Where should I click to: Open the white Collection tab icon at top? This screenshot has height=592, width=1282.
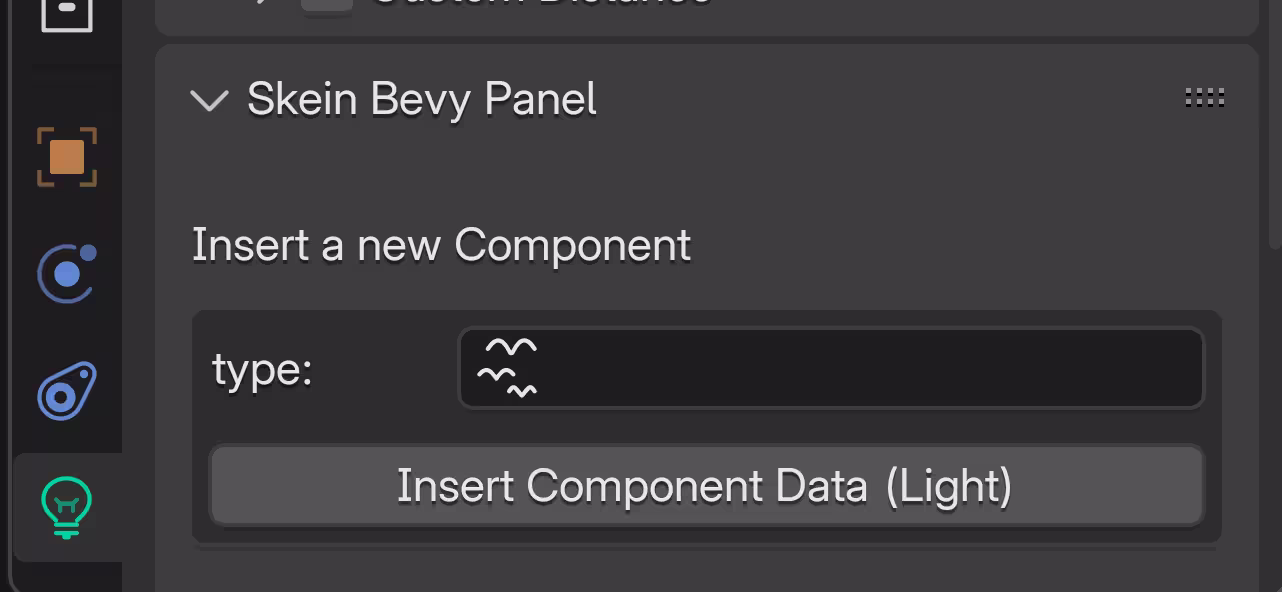pyautogui.click(x=67, y=12)
